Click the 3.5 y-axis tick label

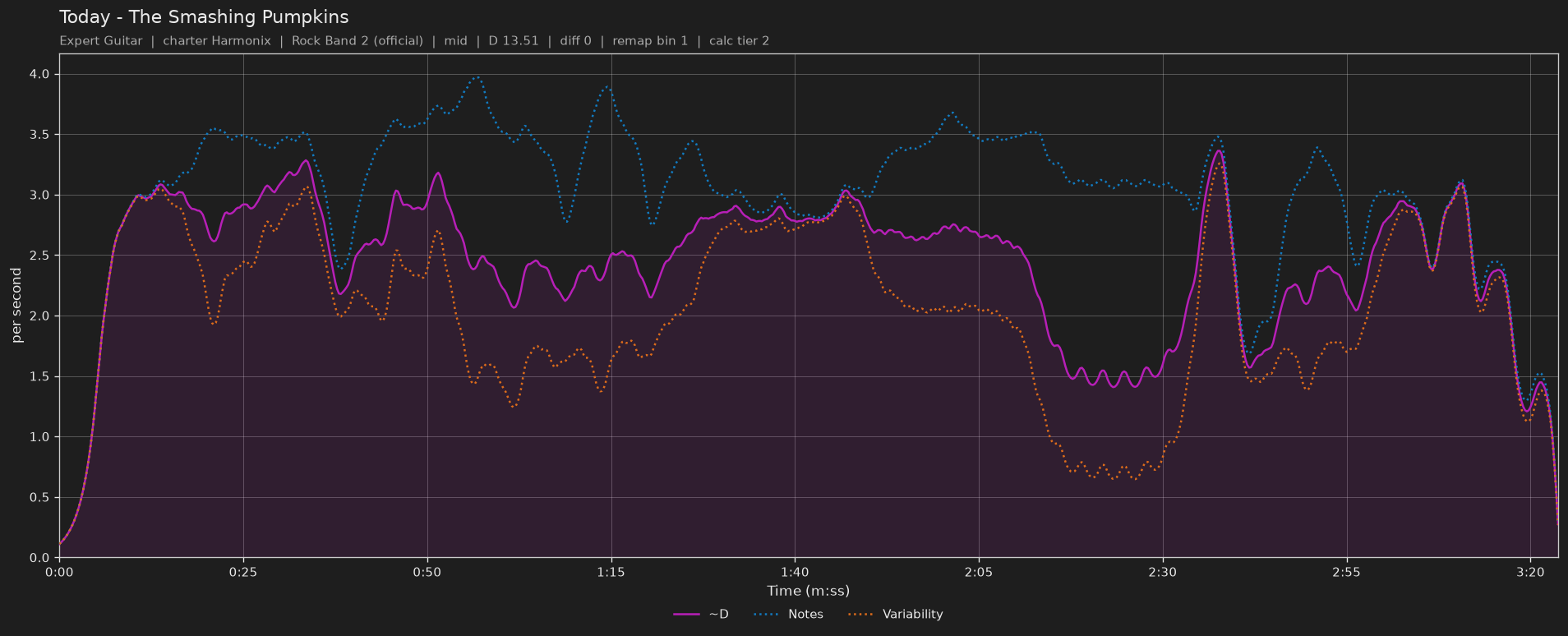click(40, 135)
